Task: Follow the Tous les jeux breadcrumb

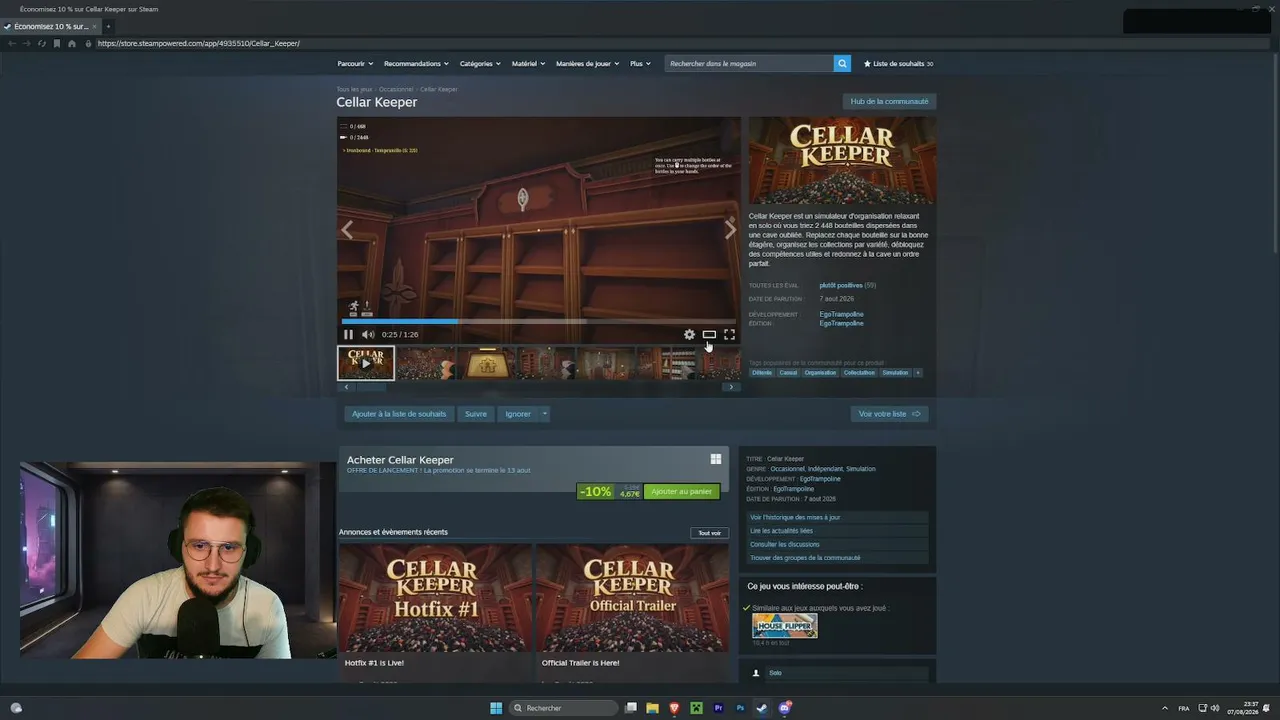Action: point(354,89)
